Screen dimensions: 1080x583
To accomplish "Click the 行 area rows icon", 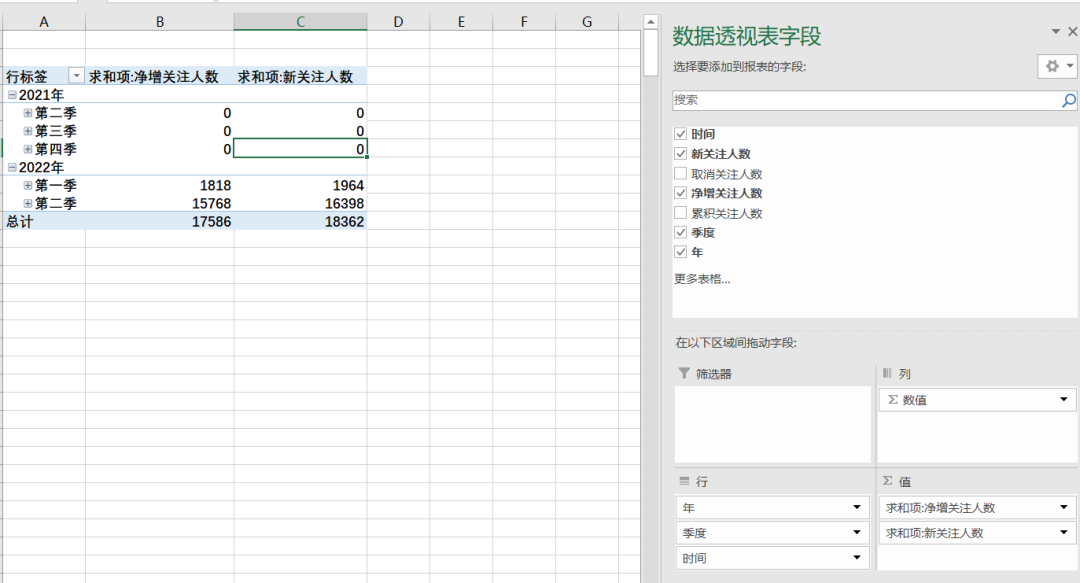I will (x=684, y=481).
